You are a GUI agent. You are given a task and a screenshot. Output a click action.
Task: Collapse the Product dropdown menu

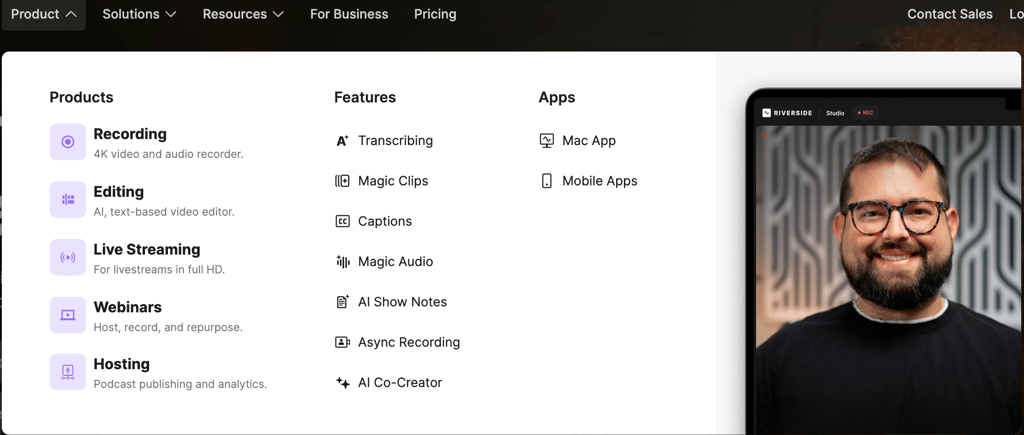(x=43, y=14)
